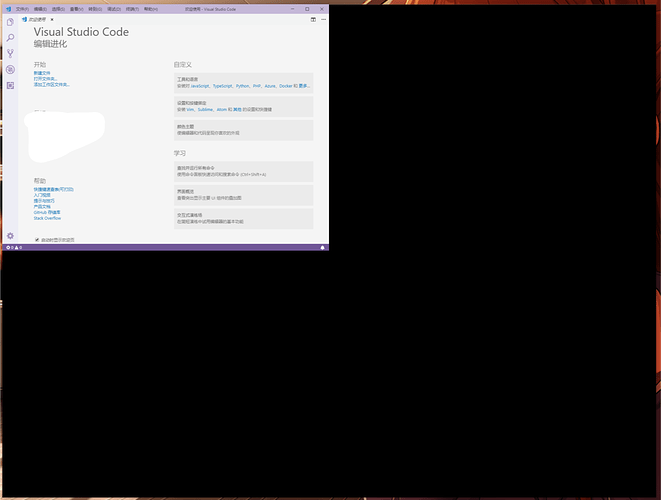This screenshot has height=500, width=661.
Task: Click the Add Workspace Folder link
Action: click(52, 85)
